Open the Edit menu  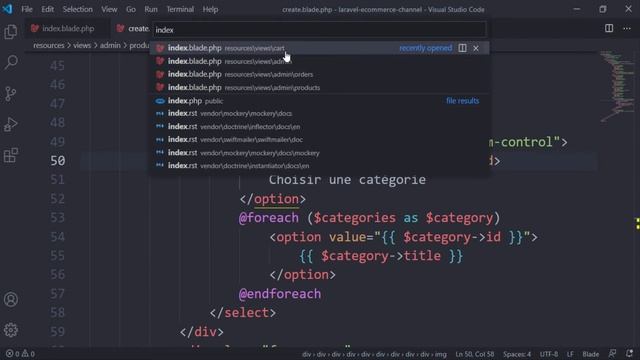[x=47, y=9]
